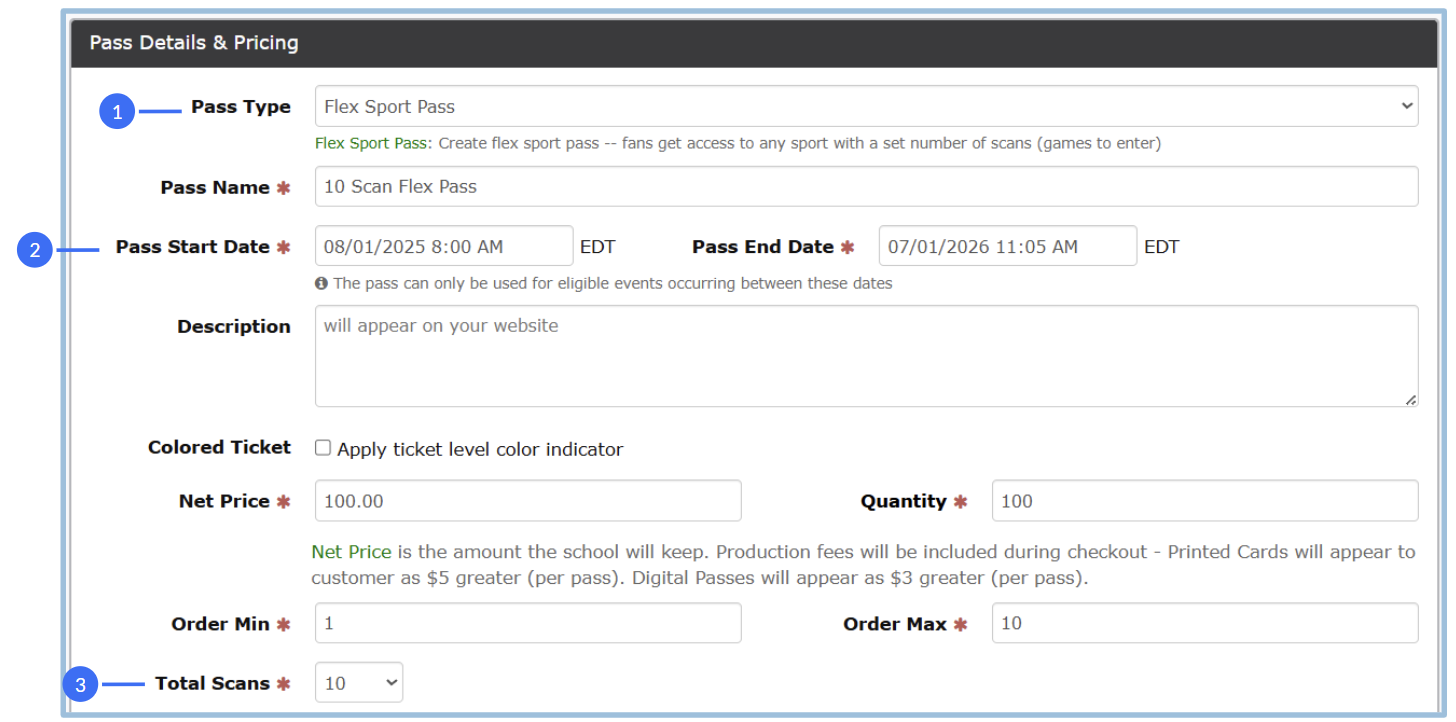
Task: Click the Pass Start Date field
Action: (x=444, y=246)
